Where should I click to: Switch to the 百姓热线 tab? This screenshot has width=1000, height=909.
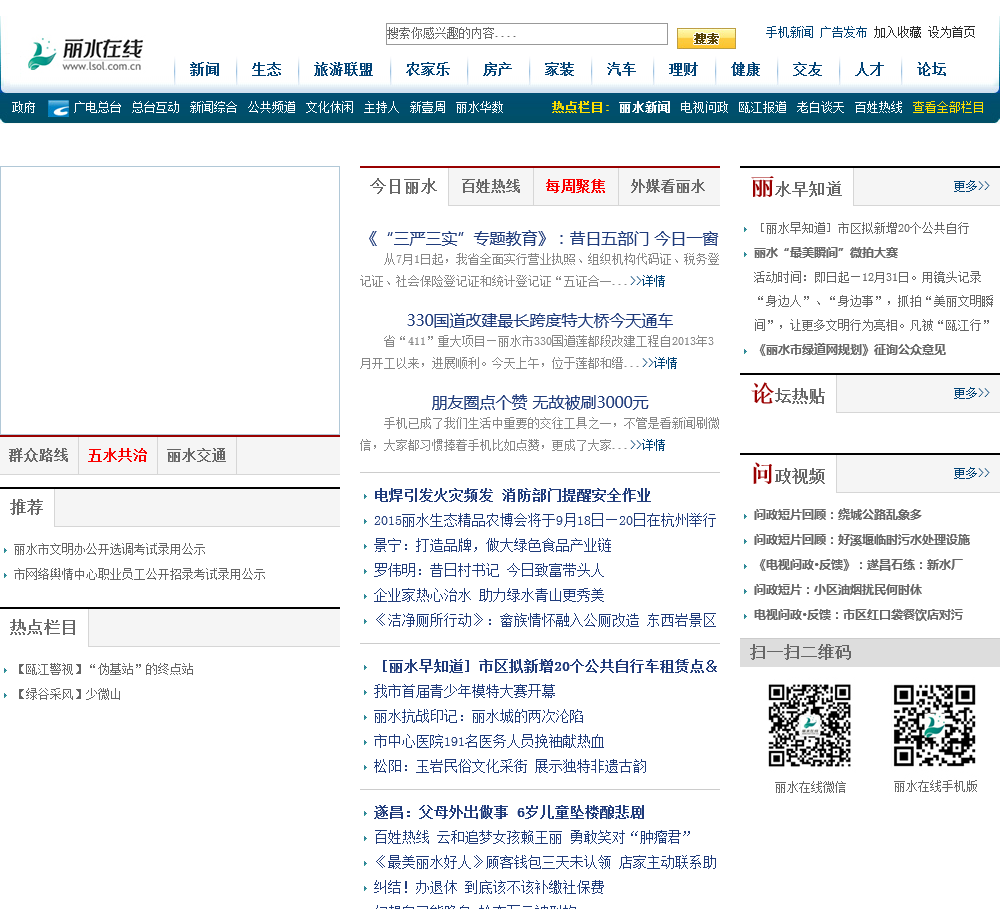[x=490, y=186]
